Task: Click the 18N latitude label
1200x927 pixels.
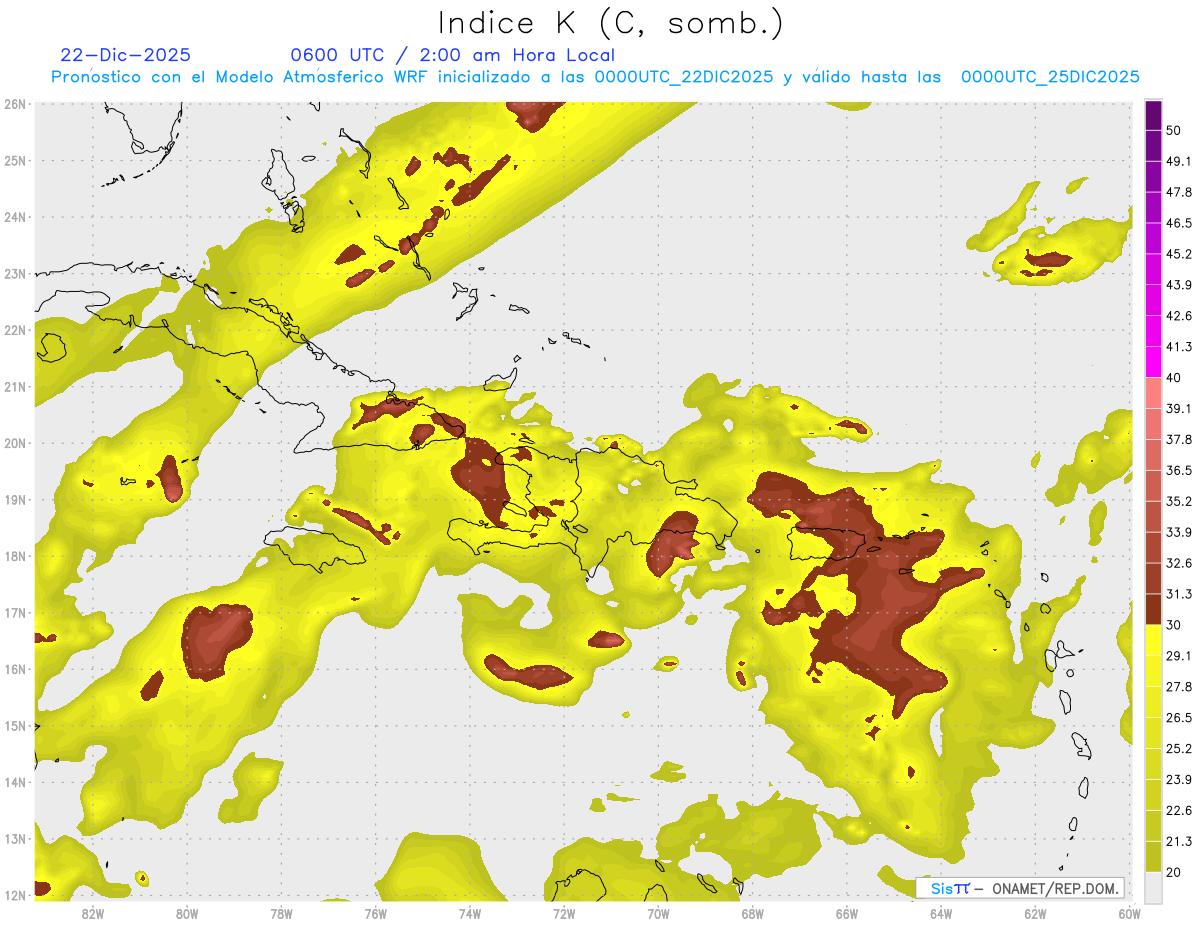Action: click(15, 556)
